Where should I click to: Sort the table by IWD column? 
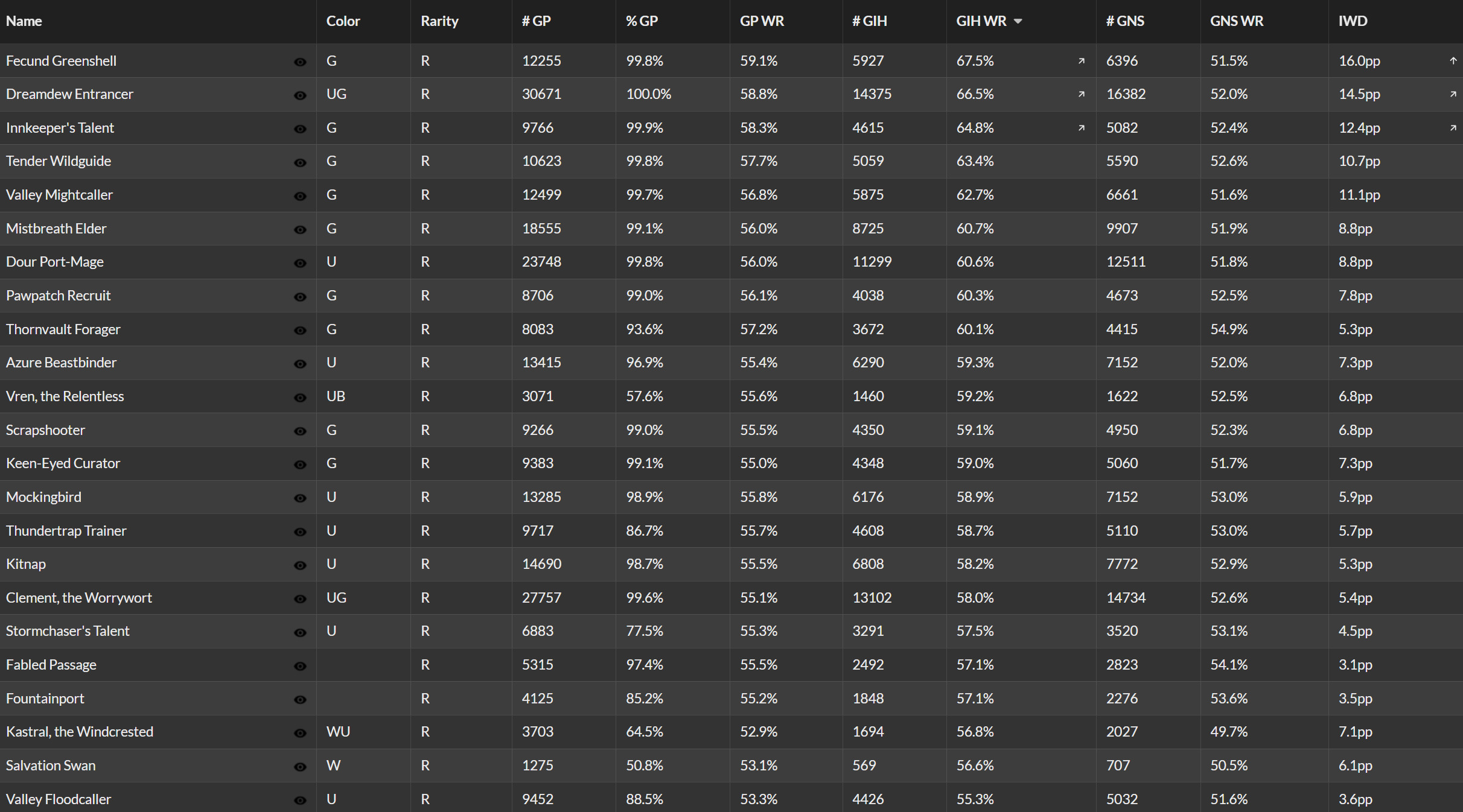(1353, 21)
